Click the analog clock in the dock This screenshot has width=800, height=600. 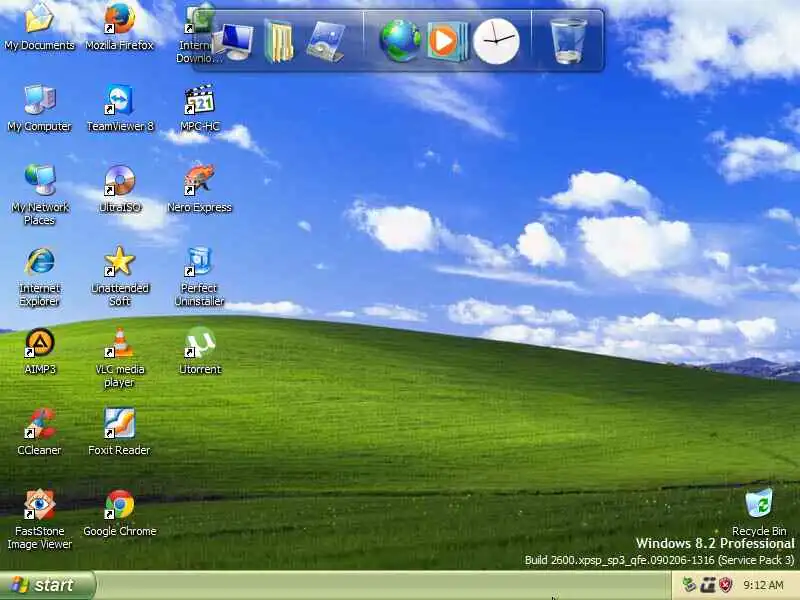point(496,41)
